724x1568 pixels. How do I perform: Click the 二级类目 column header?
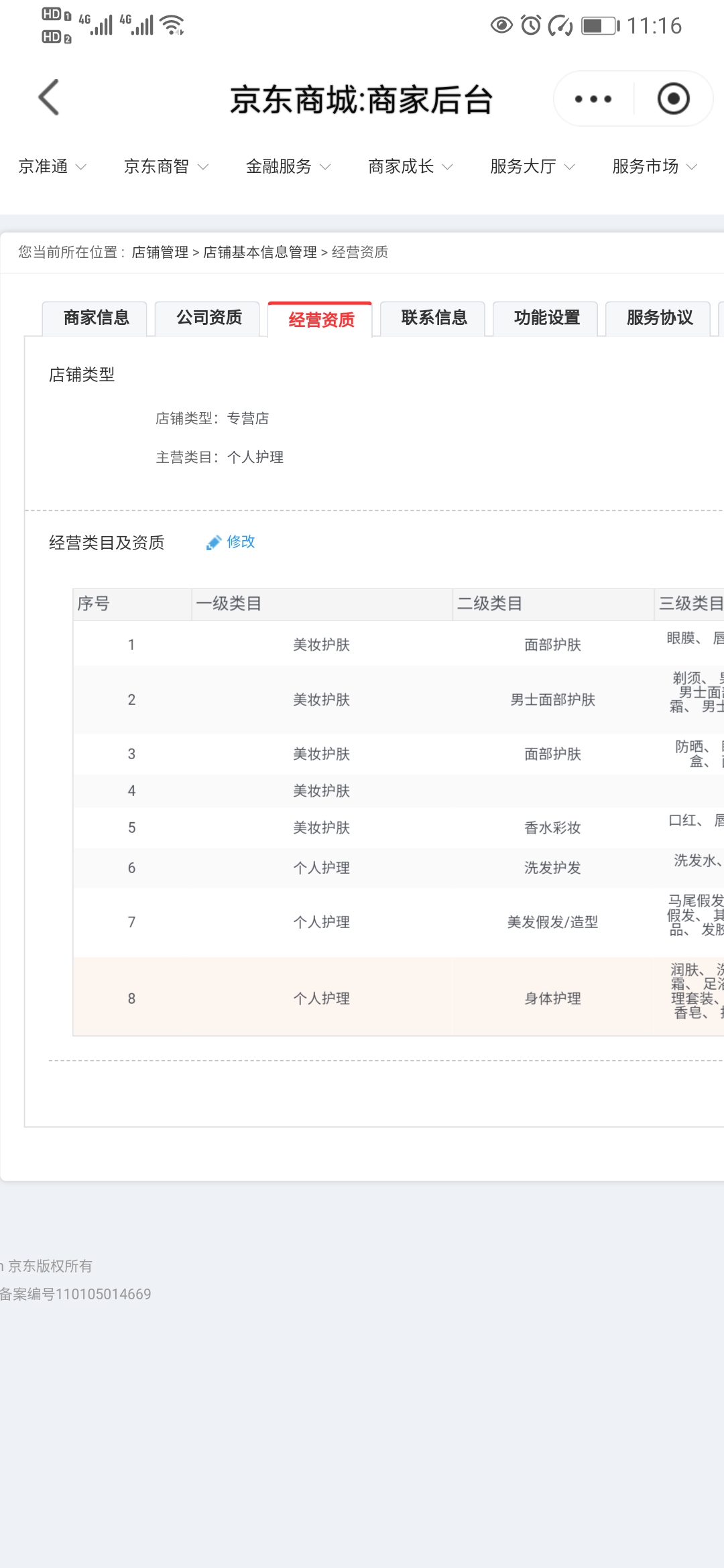[553, 604]
